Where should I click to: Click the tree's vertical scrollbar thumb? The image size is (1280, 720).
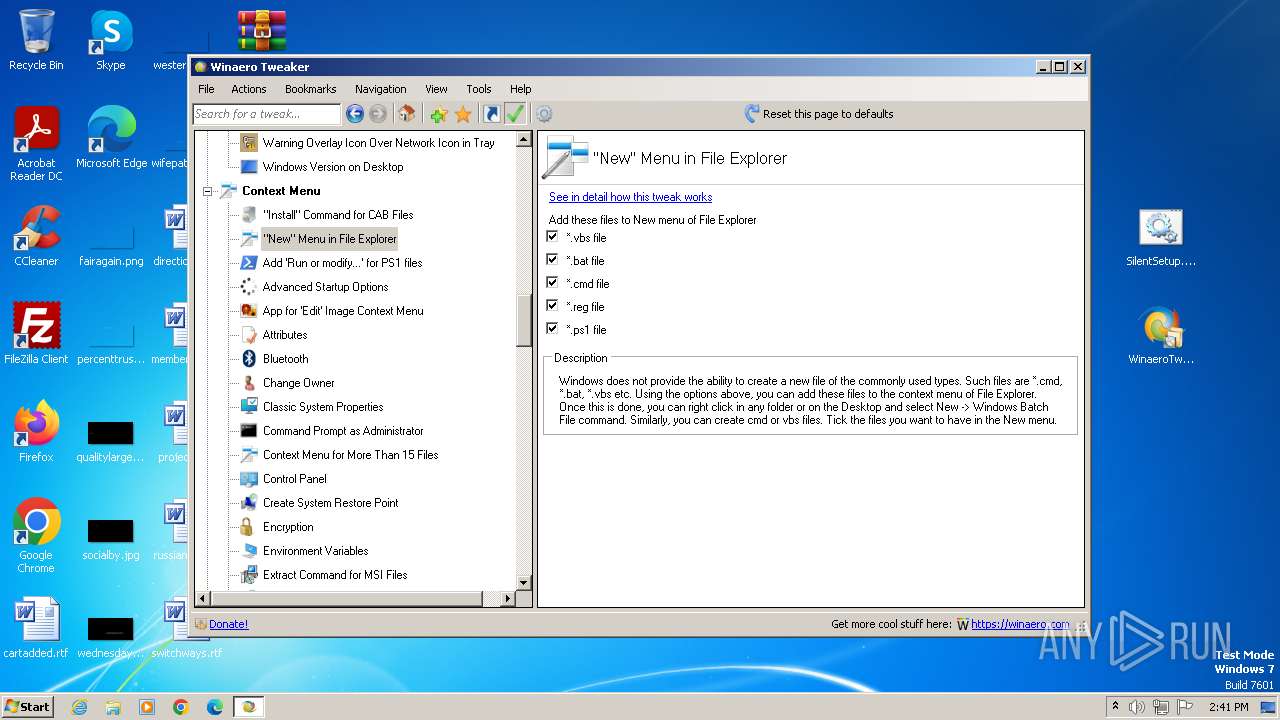pyautogui.click(x=524, y=321)
